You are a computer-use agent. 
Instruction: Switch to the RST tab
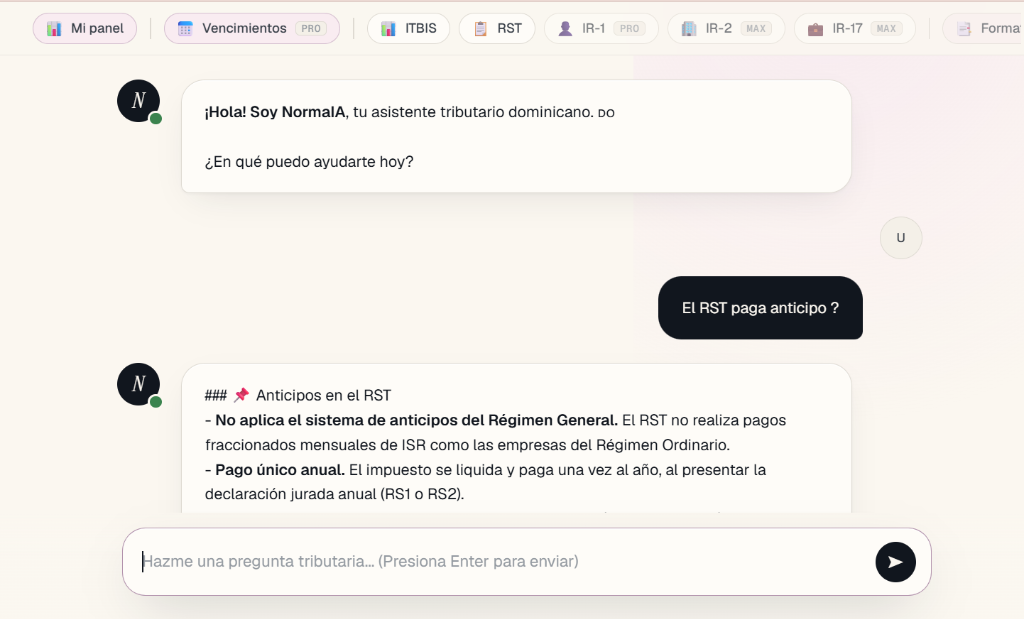pyautogui.click(x=497, y=29)
